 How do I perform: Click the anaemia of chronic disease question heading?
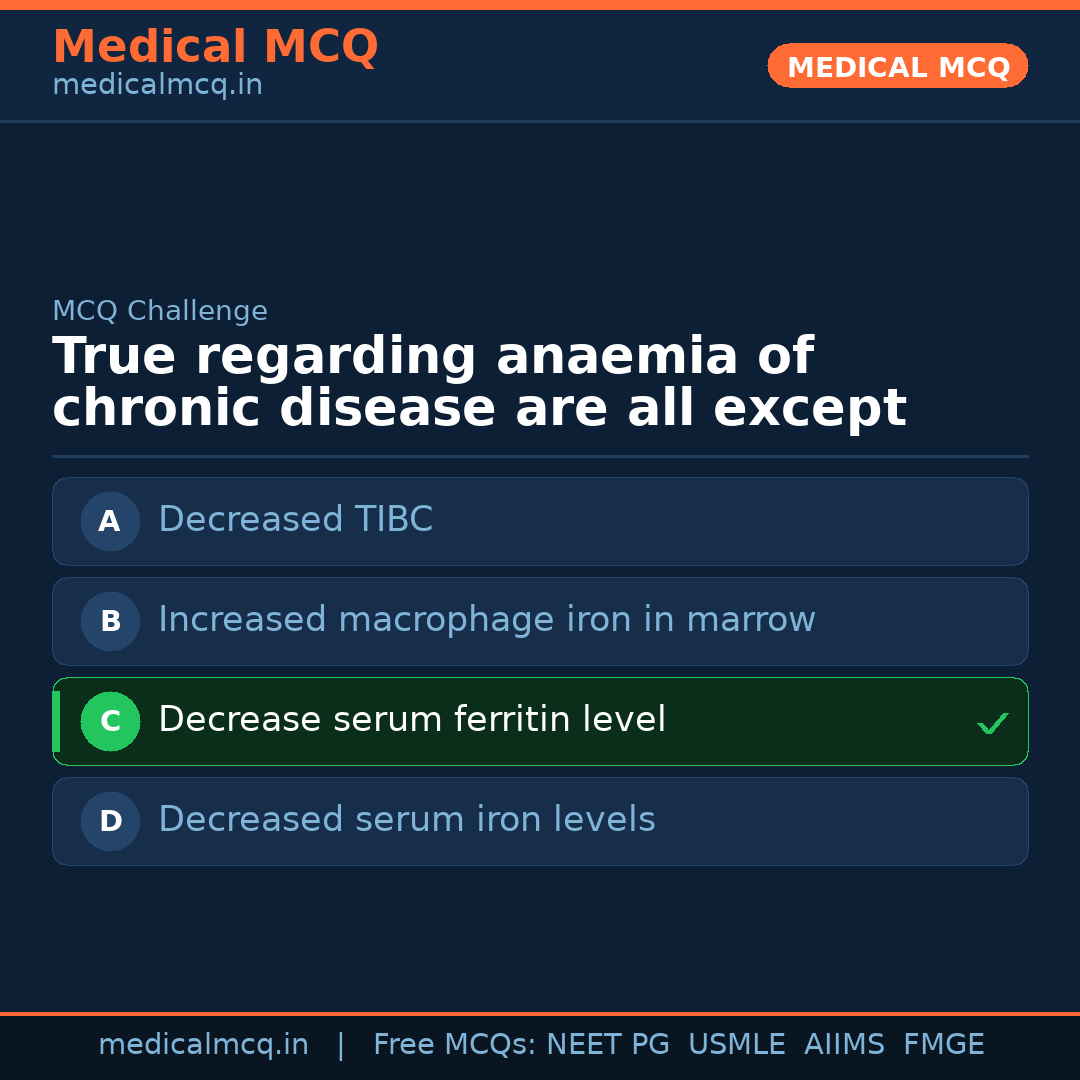click(x=479, y=383)
